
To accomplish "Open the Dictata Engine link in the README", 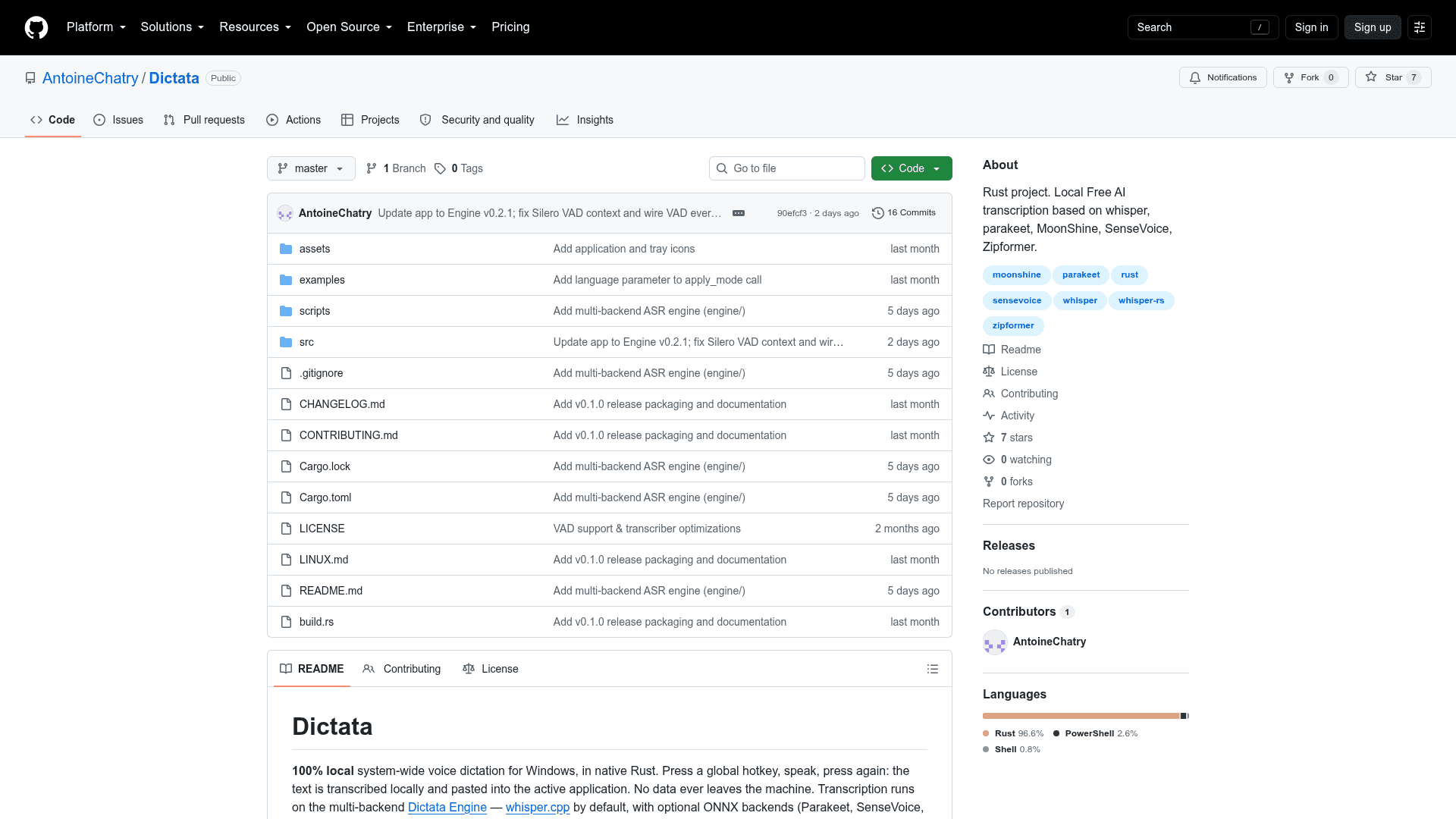I will [x=447, y=807].
